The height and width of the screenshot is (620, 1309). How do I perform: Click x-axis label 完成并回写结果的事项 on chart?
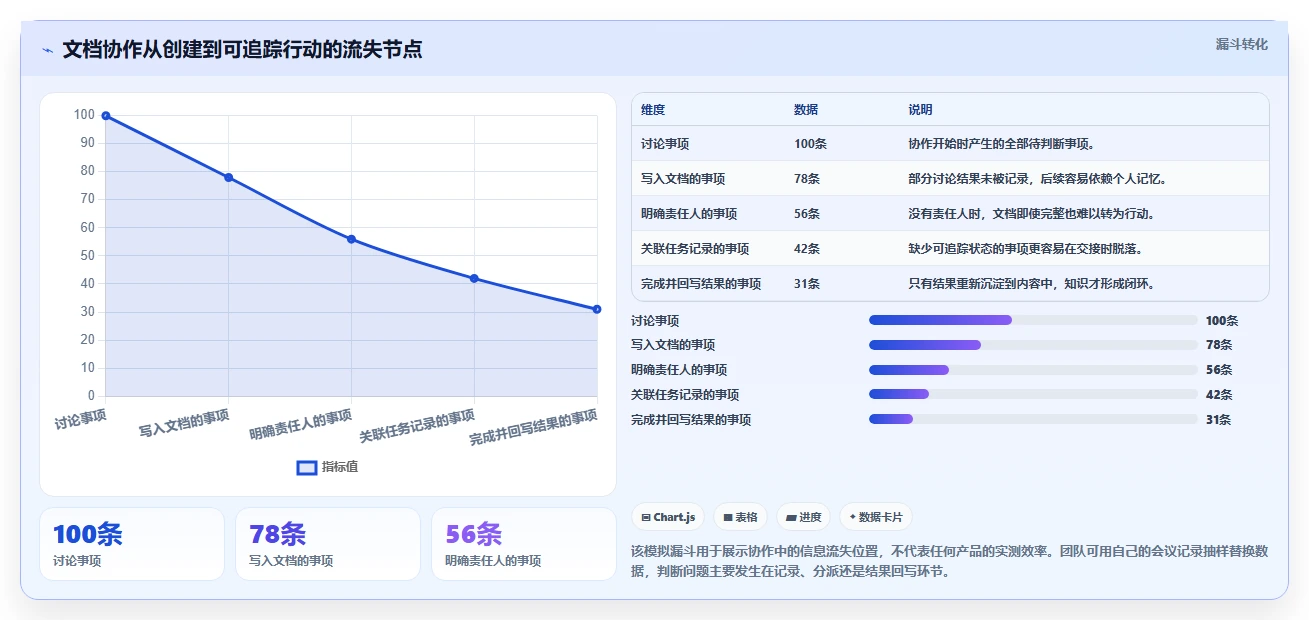(534, 427)
